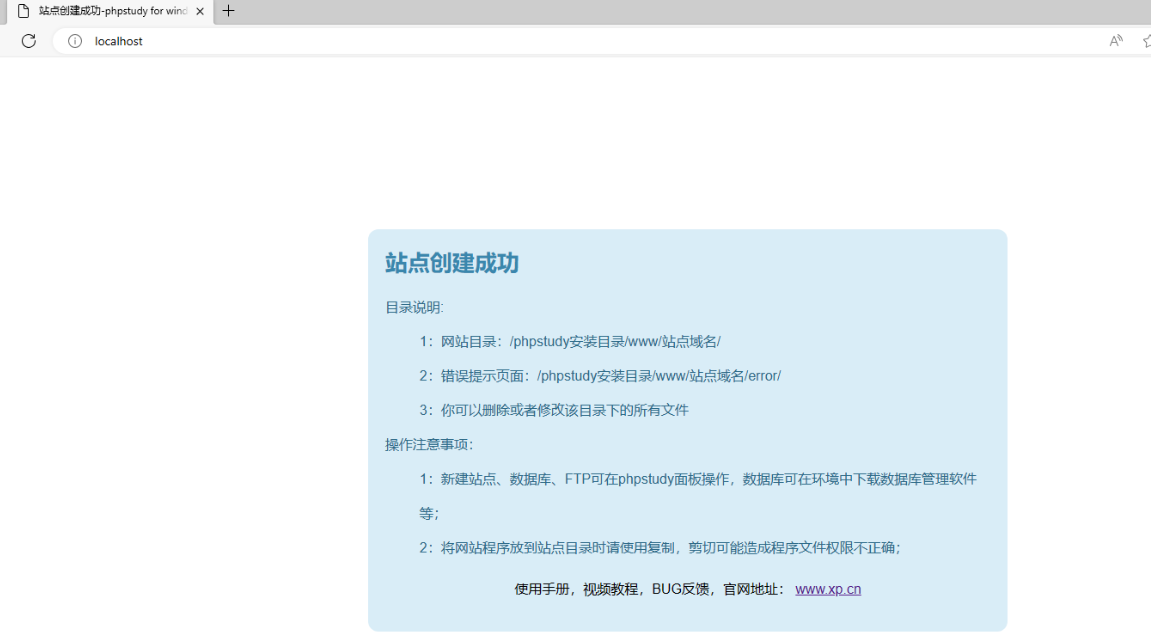Click the 操作注意事项 label

point(429,445)
